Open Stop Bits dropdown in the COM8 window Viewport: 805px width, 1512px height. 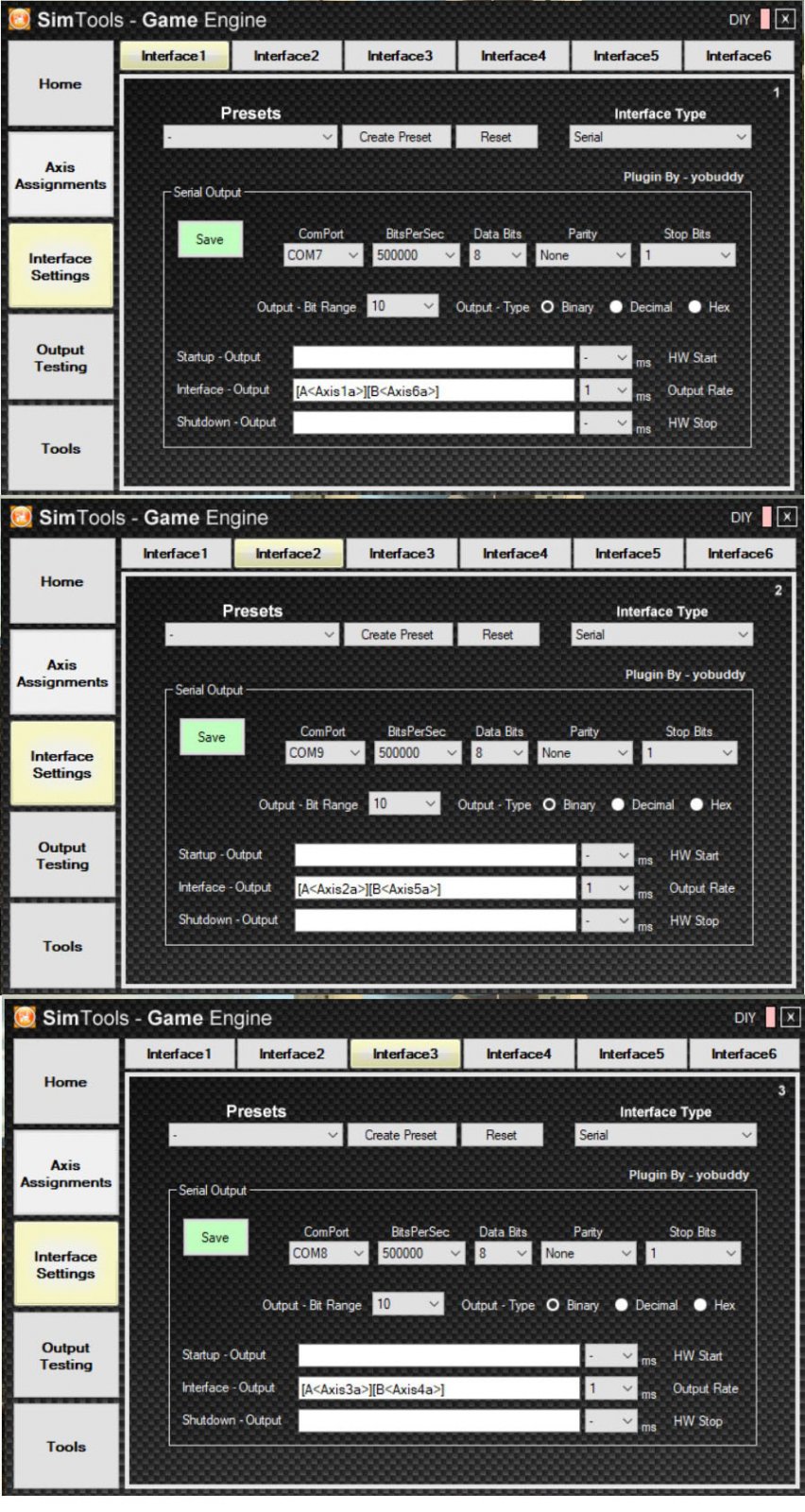coord(694,1253)
